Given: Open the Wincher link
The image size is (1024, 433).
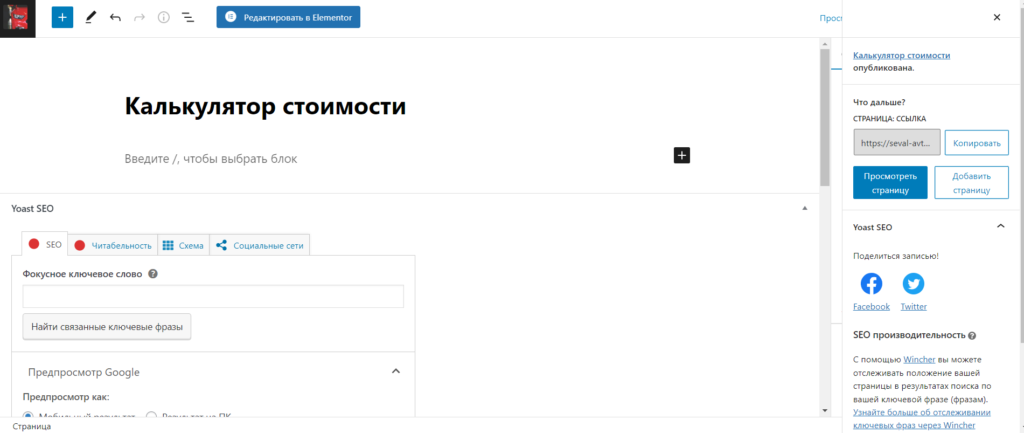Looking at the screenshot, I should pyautogui.click(x=919, y=360).
